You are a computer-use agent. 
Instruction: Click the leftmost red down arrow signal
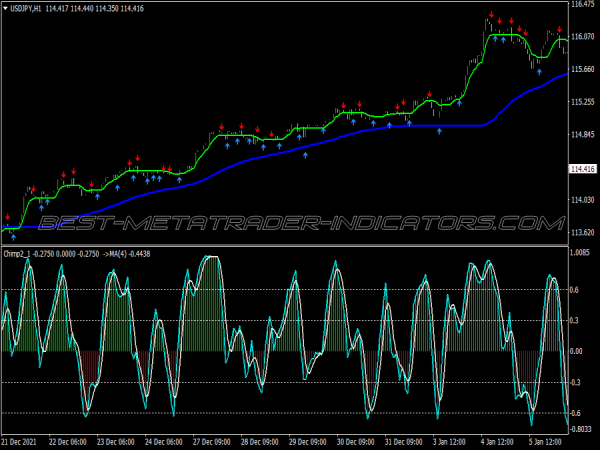(7, 216)
